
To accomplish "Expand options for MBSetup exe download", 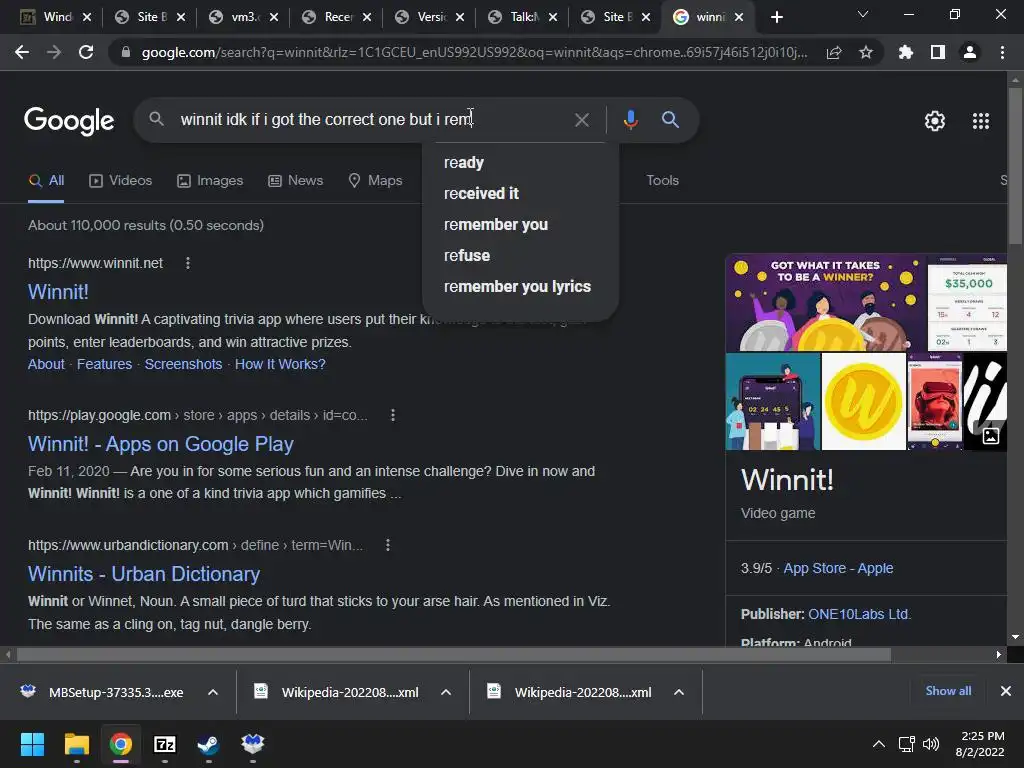I will (x=213, y=692).
